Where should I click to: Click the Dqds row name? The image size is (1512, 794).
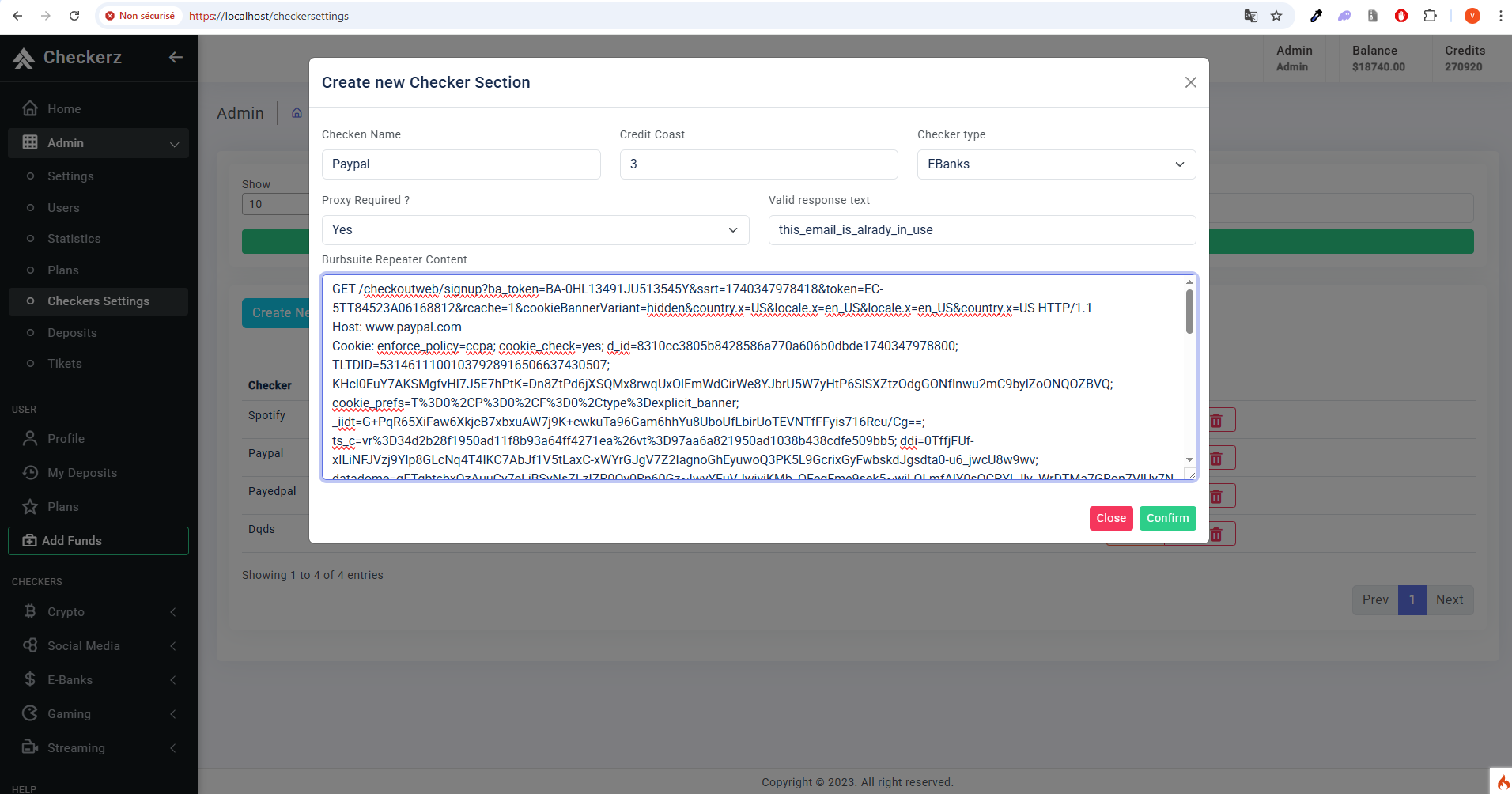[x=262, y=529]
